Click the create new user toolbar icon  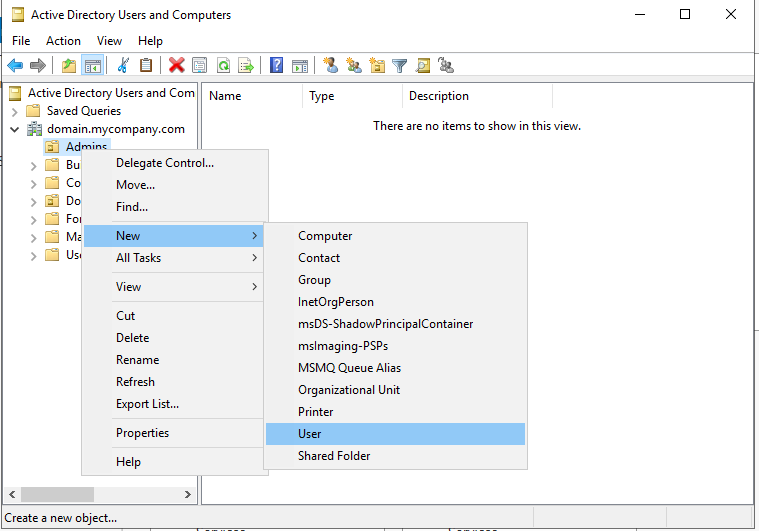pyautogui.click(x=330, y=66)
